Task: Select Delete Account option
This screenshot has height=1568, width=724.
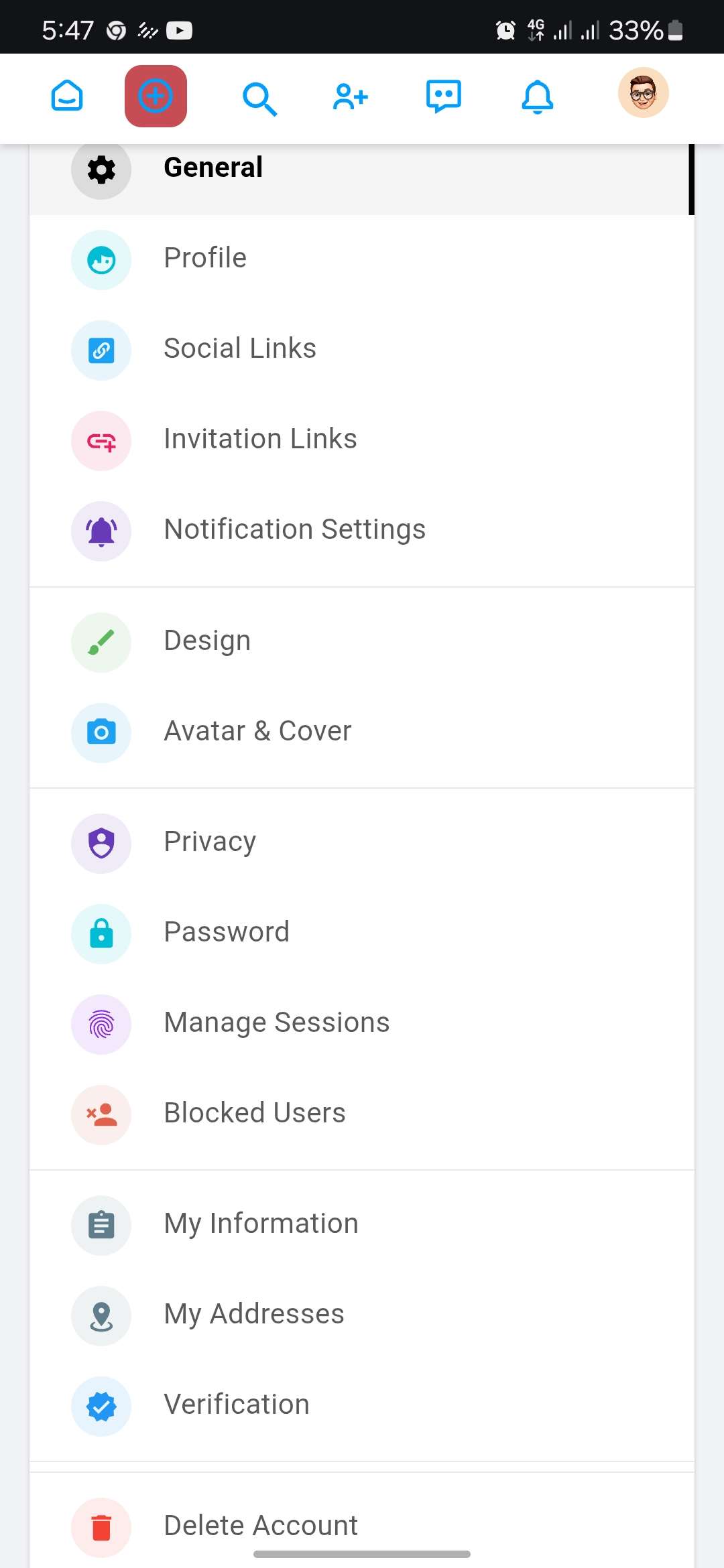Action: [362, 1527]
